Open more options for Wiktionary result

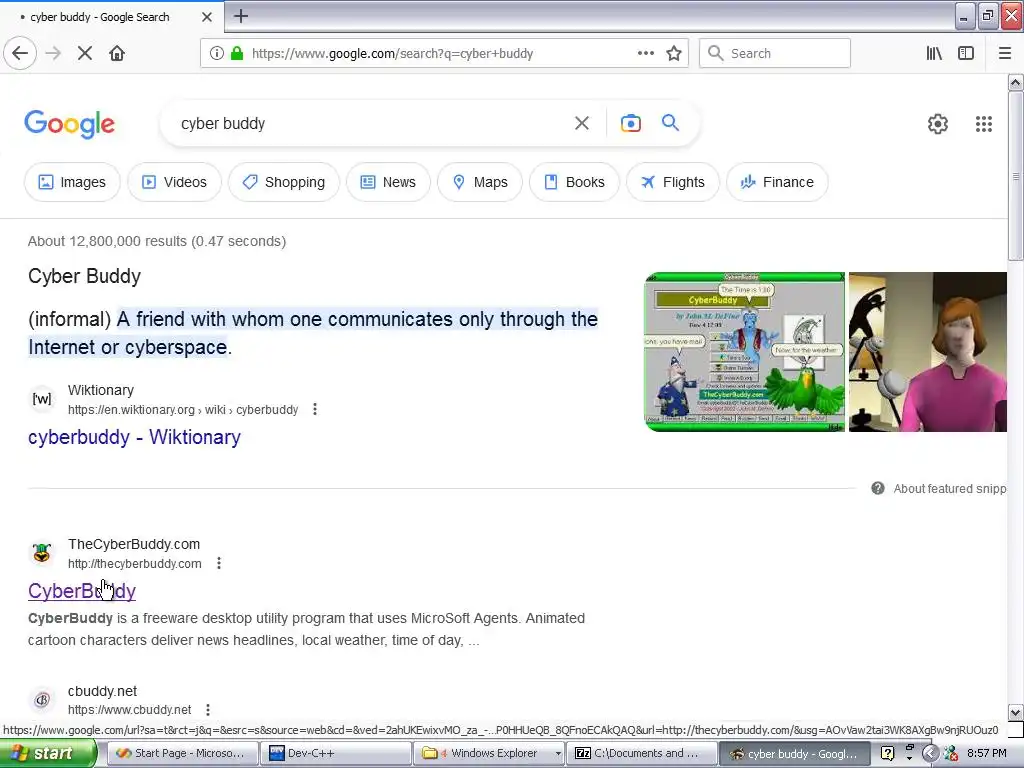tap(315, 409)
